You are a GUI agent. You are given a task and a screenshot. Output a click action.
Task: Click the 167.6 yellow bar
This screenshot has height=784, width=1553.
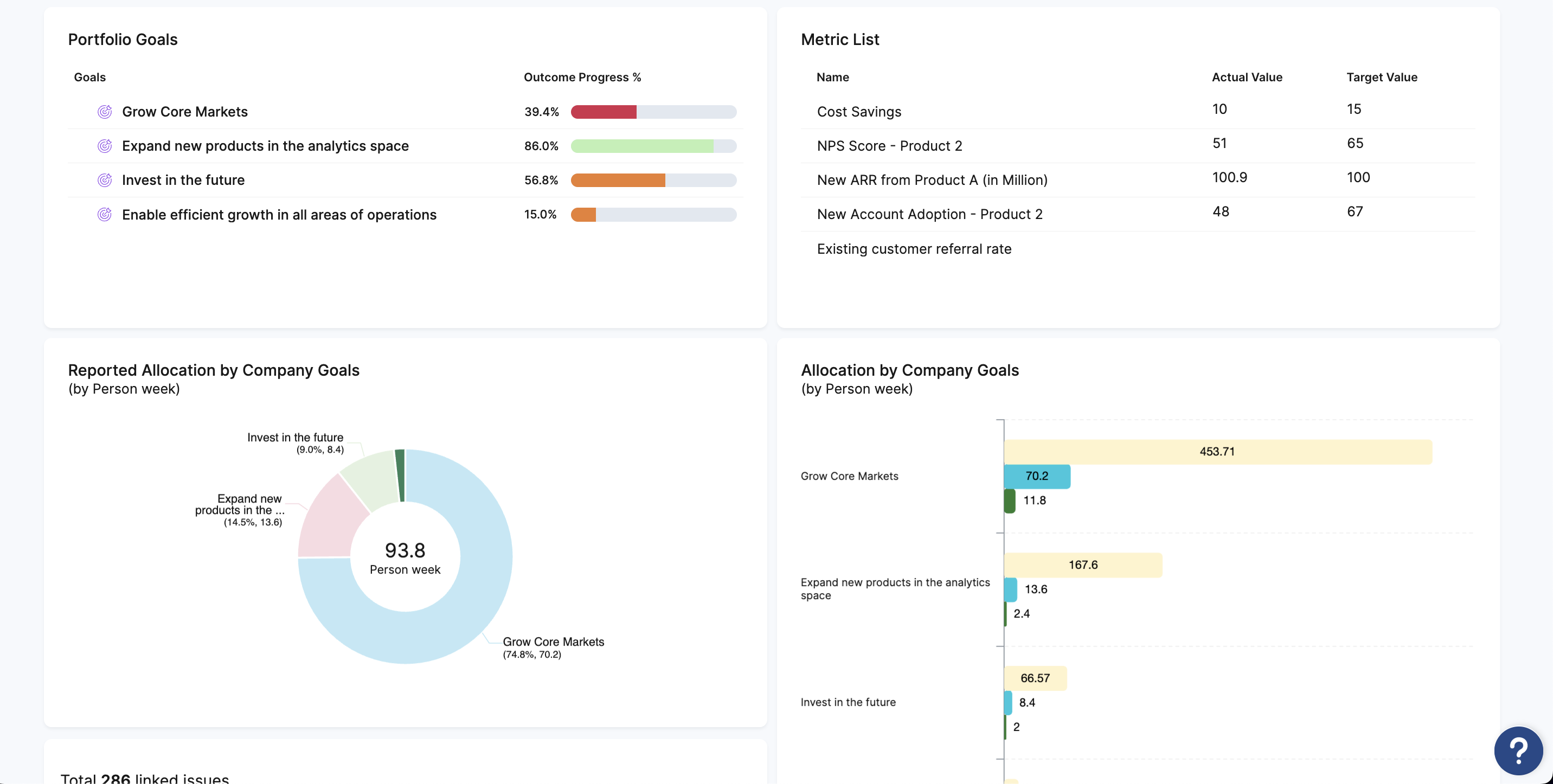point(1083,565)
